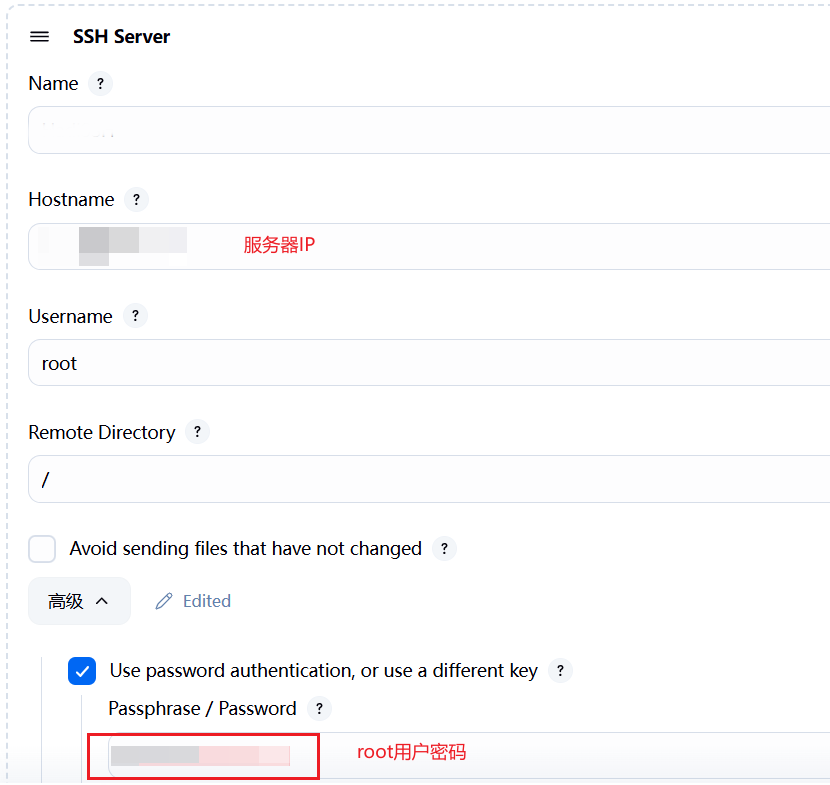The width and height of the screenshot is (830, 785).
Task: Click the Username help question mark
Action: coord(134,316)
